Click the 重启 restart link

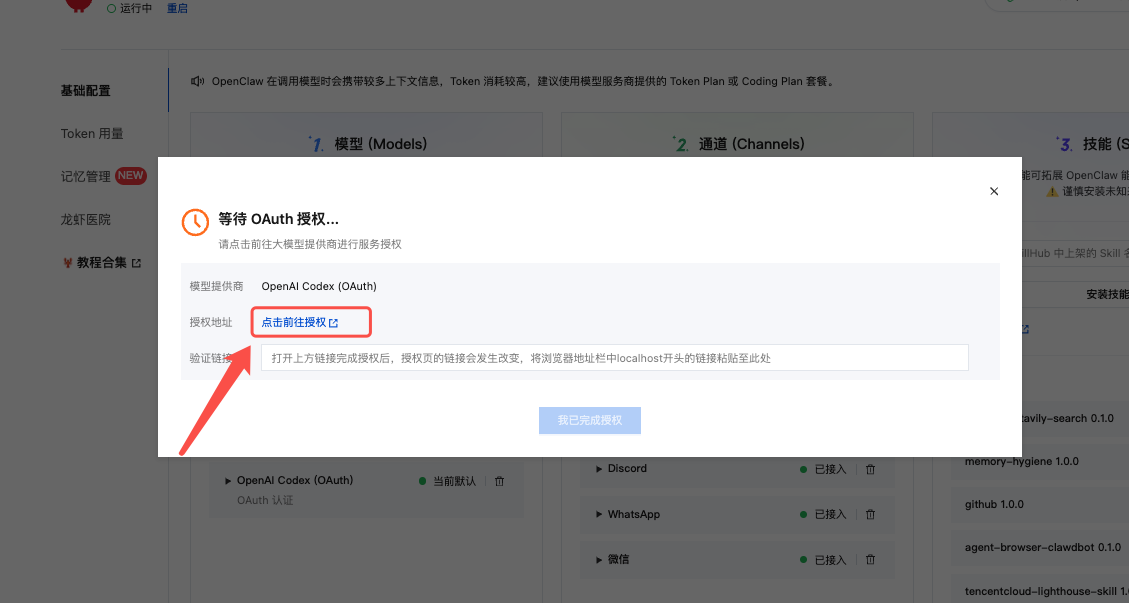click(177, 8)
